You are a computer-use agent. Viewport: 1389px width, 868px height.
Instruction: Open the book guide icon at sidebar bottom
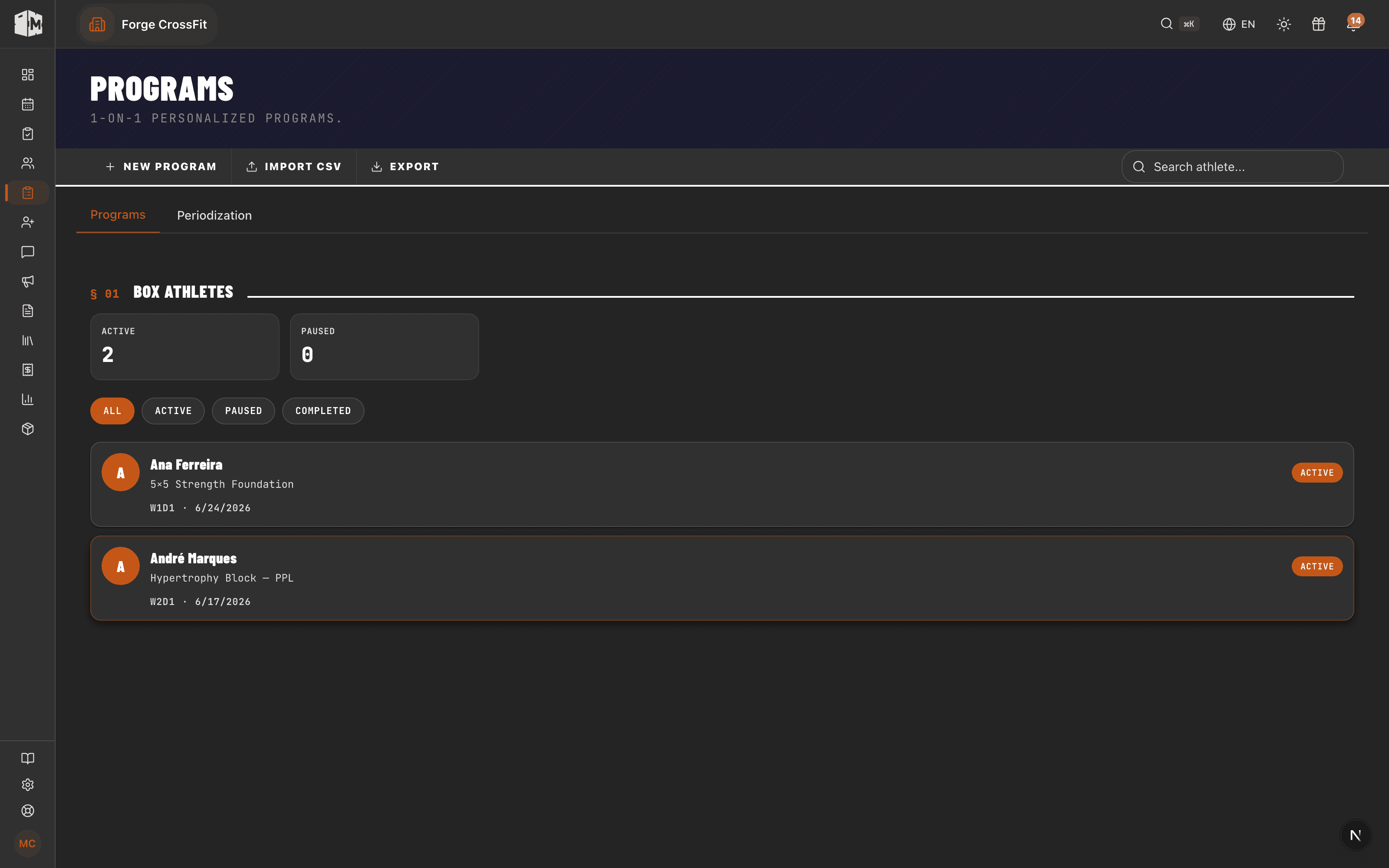[x=27, y=758]
